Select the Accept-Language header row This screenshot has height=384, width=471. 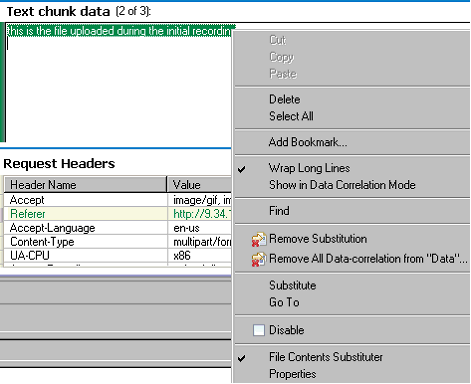117,228
